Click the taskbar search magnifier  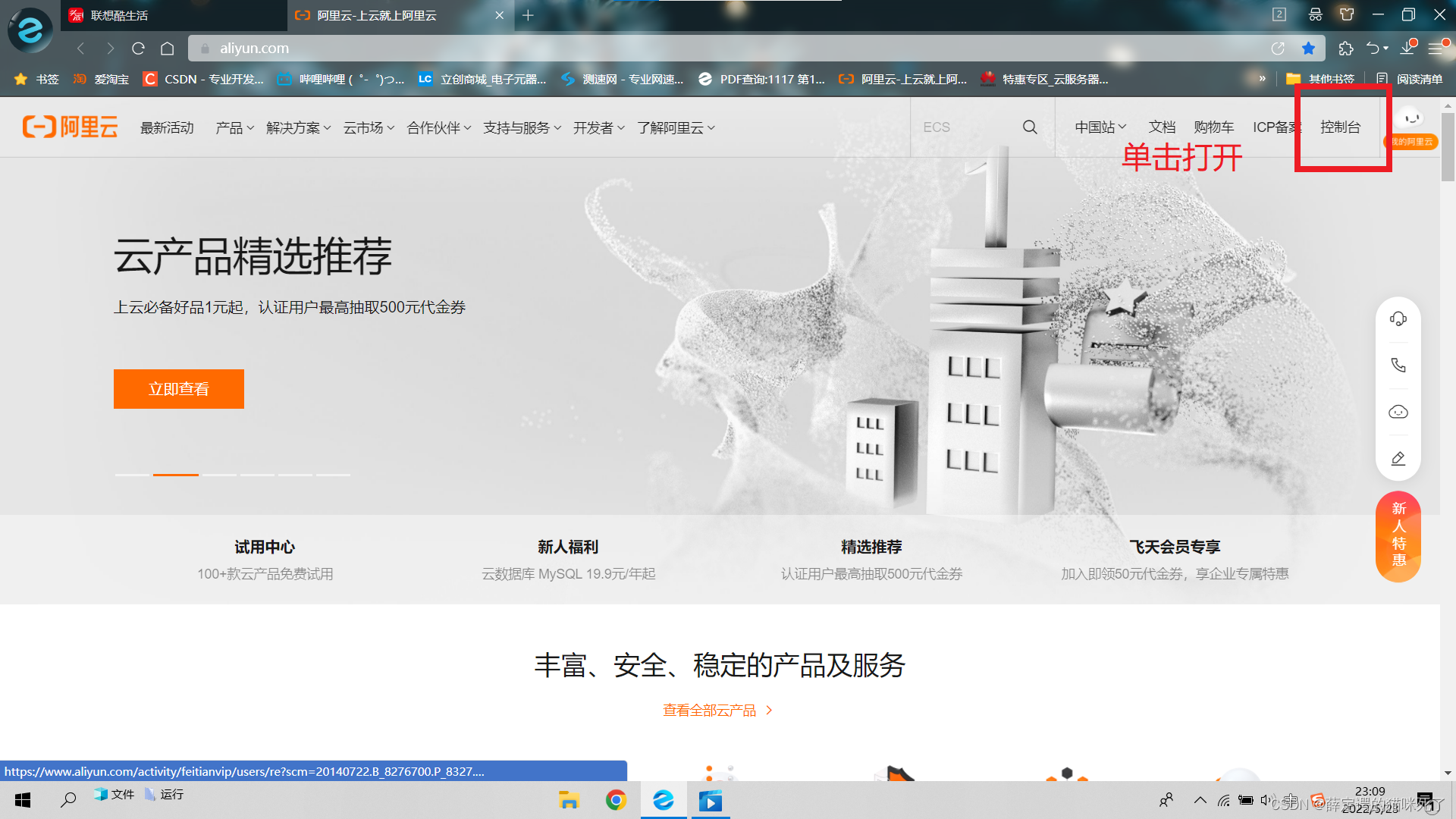click(x=68, y=799)
